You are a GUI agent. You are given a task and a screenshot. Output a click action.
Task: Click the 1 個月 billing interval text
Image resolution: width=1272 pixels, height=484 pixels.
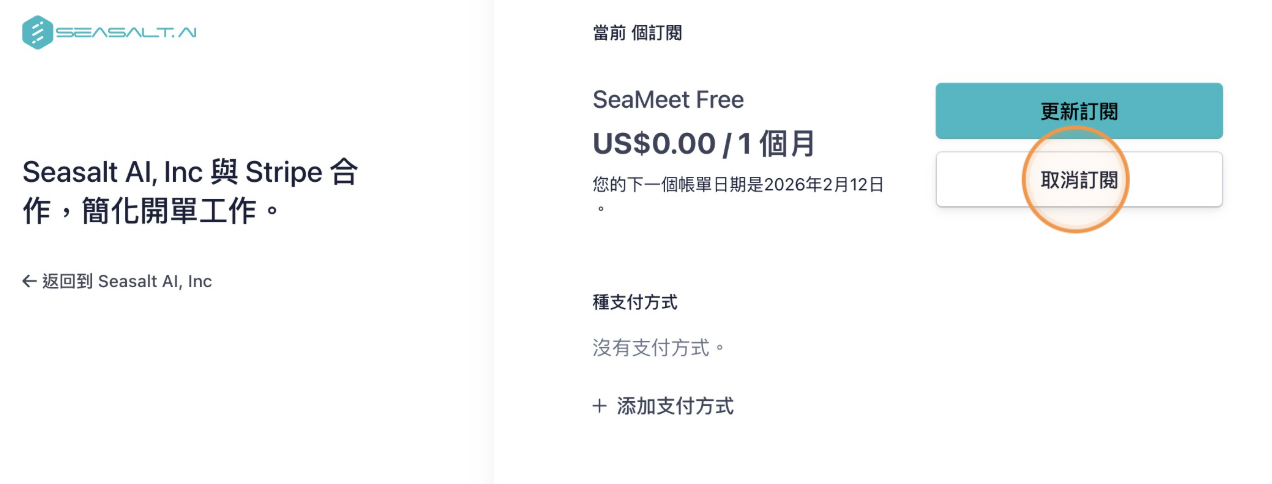pos(777,144)
